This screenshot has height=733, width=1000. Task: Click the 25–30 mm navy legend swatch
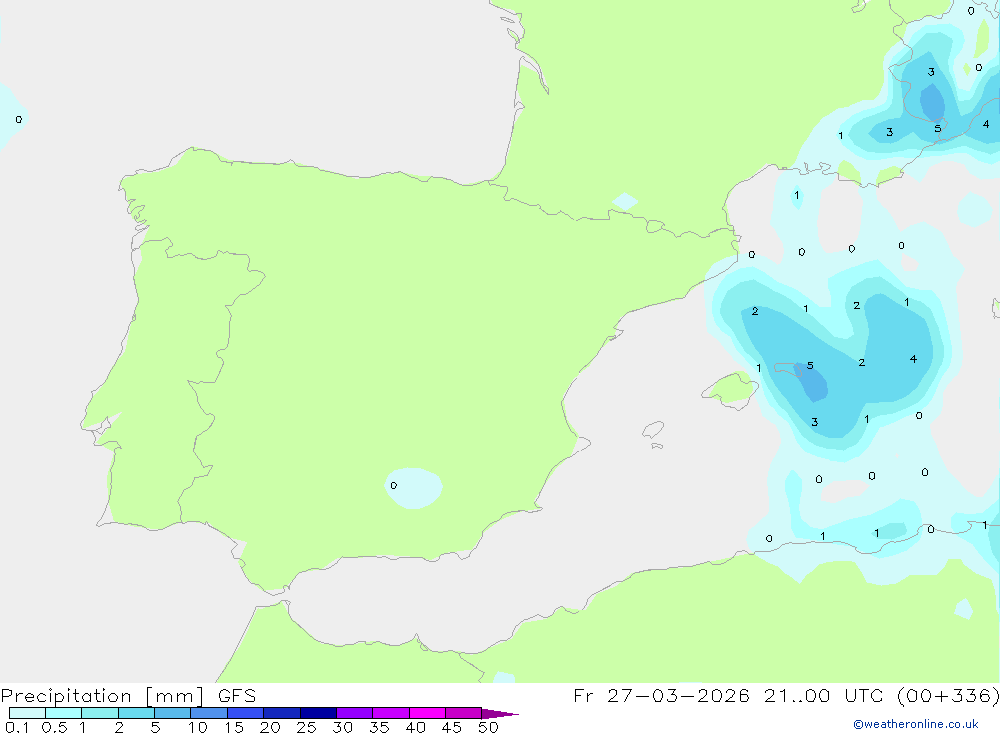click(318, 713)
